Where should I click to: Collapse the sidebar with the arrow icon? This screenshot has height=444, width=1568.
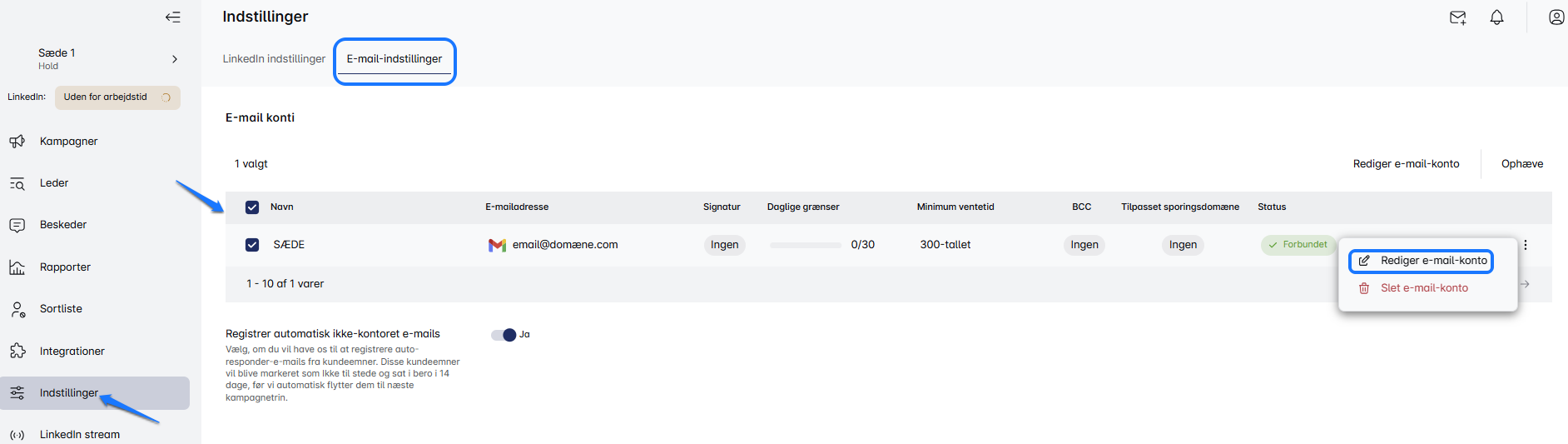(x=172, y=17)
